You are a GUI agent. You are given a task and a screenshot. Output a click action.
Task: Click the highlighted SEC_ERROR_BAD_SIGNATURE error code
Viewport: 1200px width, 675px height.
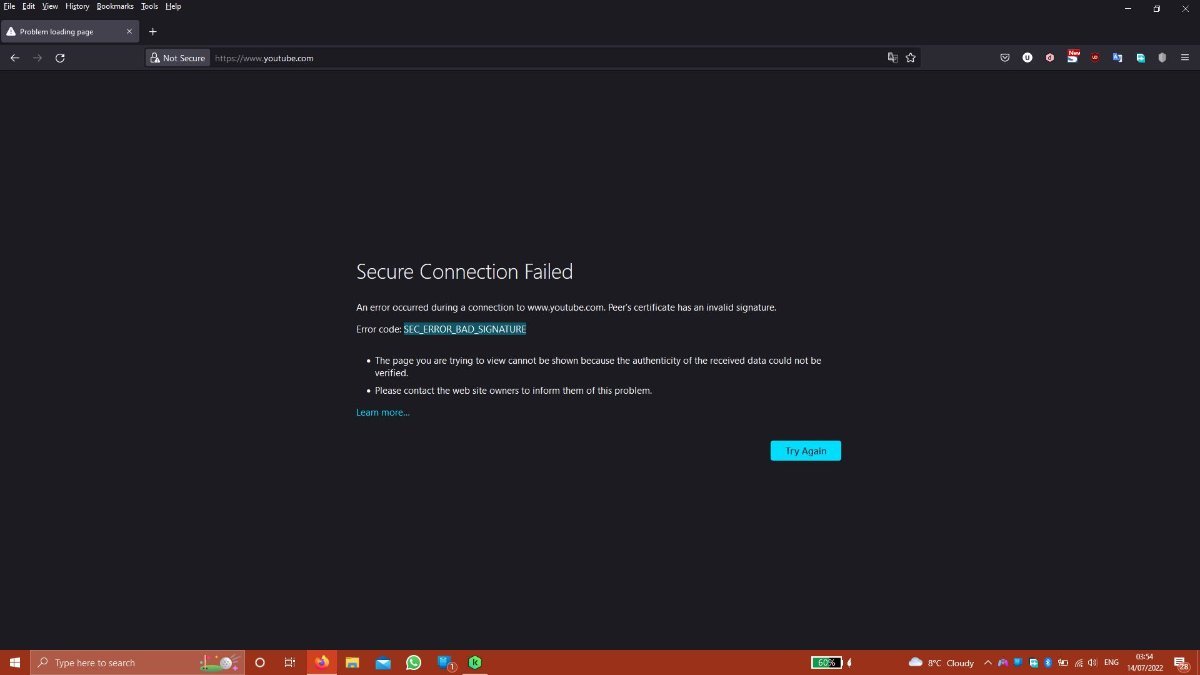(x=465, y=328)
